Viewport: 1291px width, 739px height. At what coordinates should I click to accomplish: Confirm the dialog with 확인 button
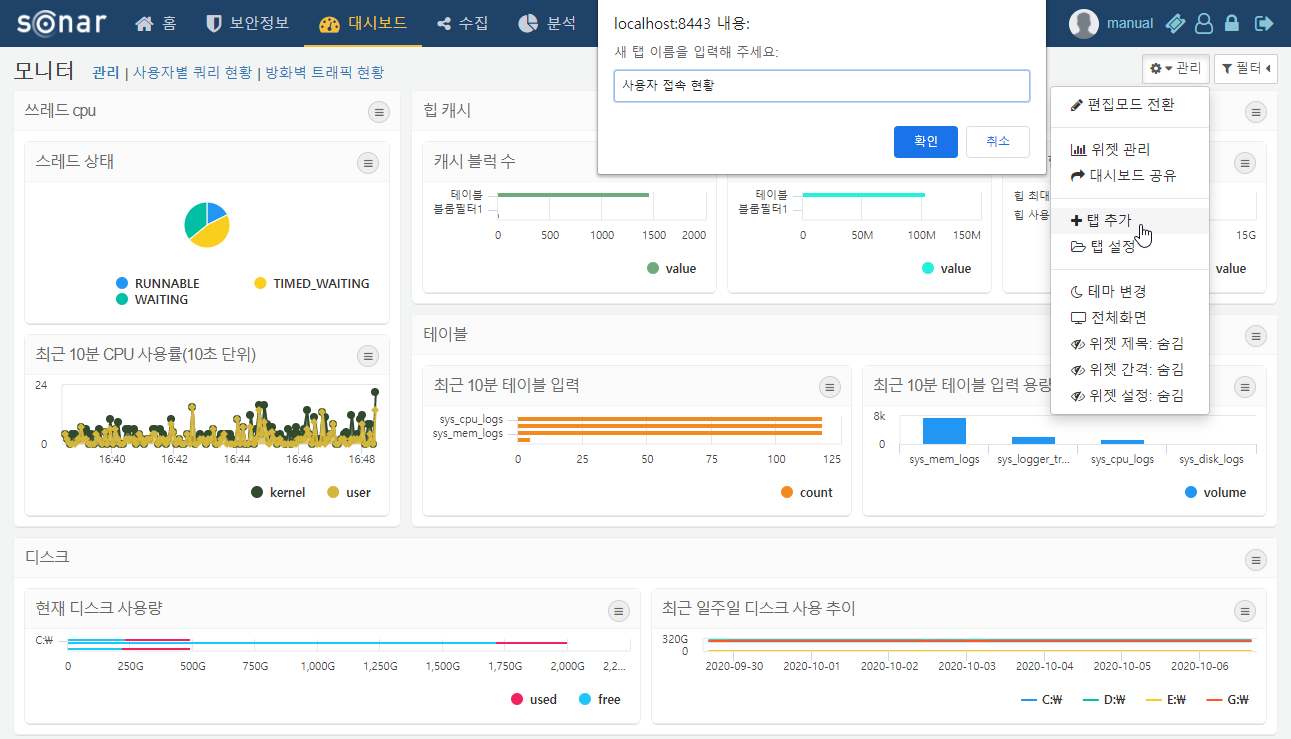tap(926, 142)
